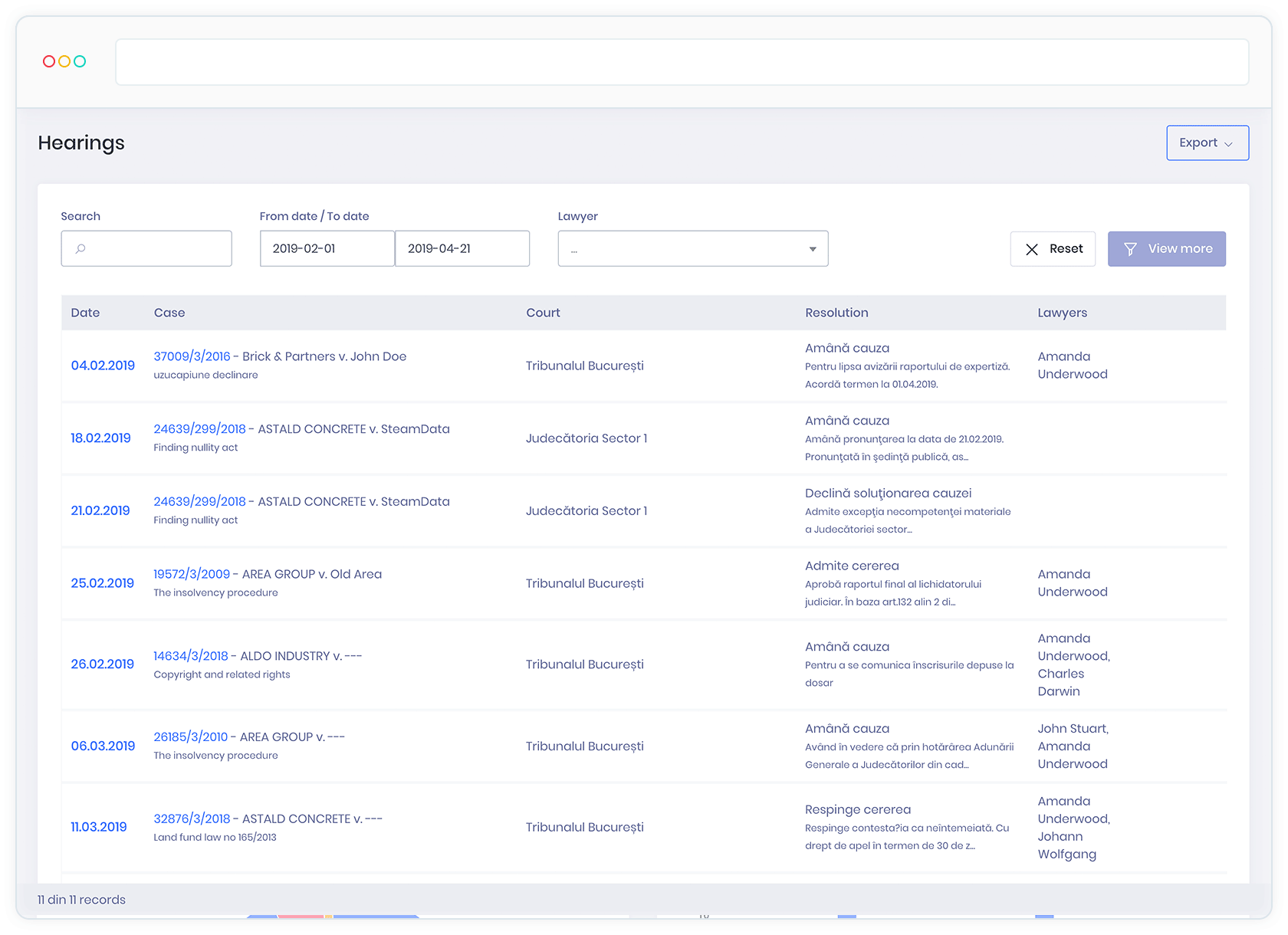Open case 14634/3/2018 link
This screenshot has height=935, width=1288.
191,656
